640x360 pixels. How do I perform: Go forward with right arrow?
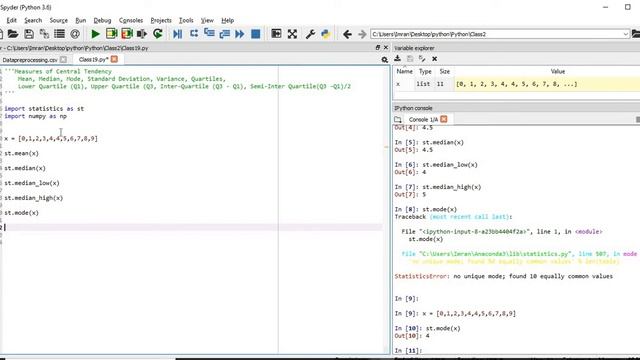point(362,34)
